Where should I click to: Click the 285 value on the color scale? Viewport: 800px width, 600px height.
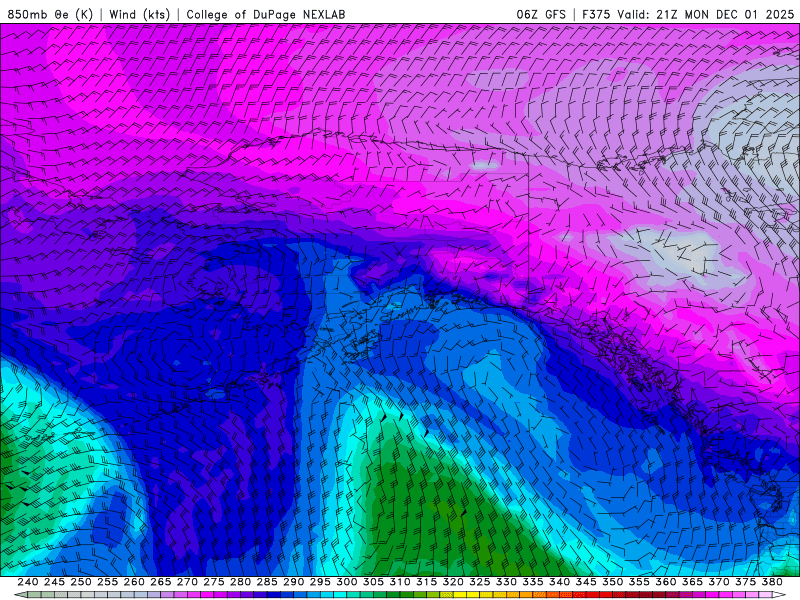(267, 582)
